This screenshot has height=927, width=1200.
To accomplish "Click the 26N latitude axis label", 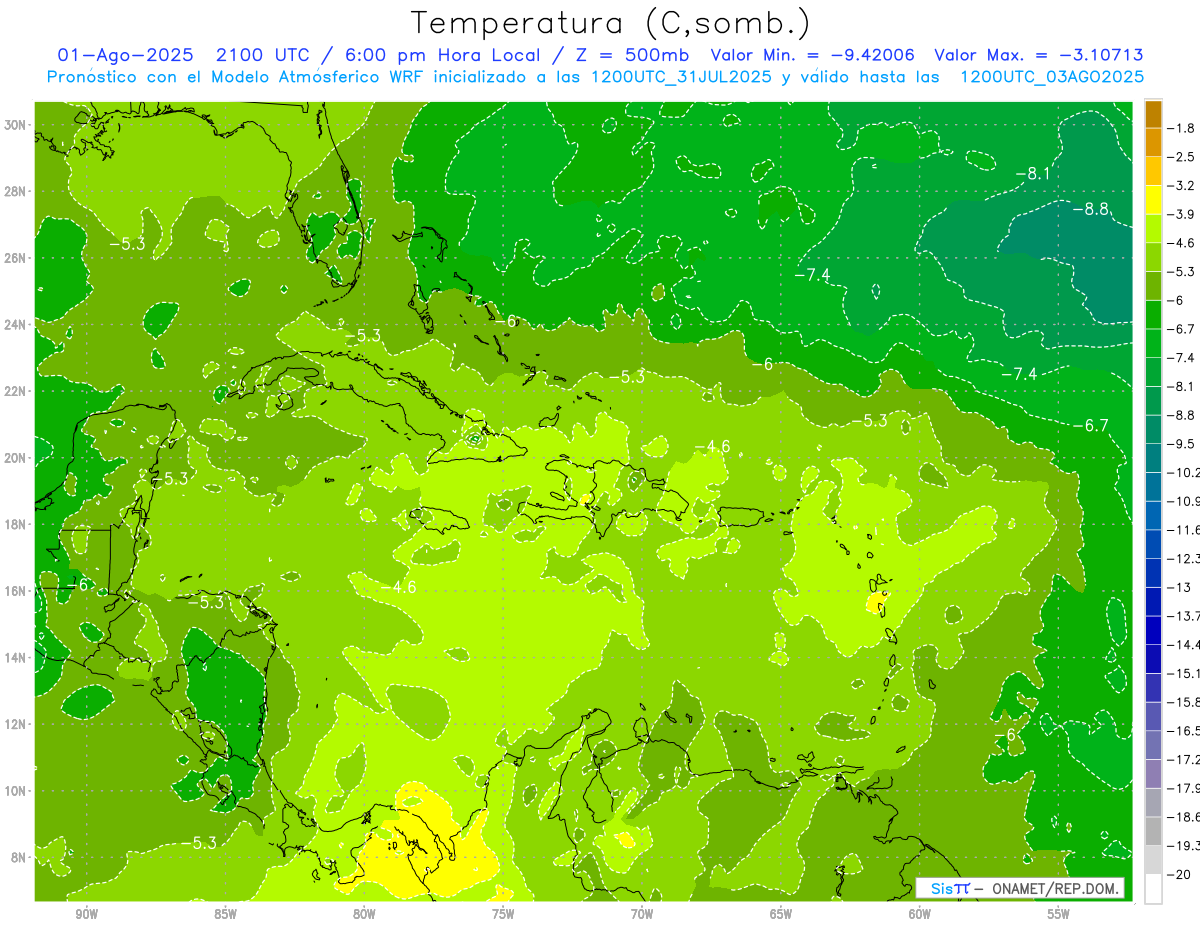I will click(x=15, y=258).
